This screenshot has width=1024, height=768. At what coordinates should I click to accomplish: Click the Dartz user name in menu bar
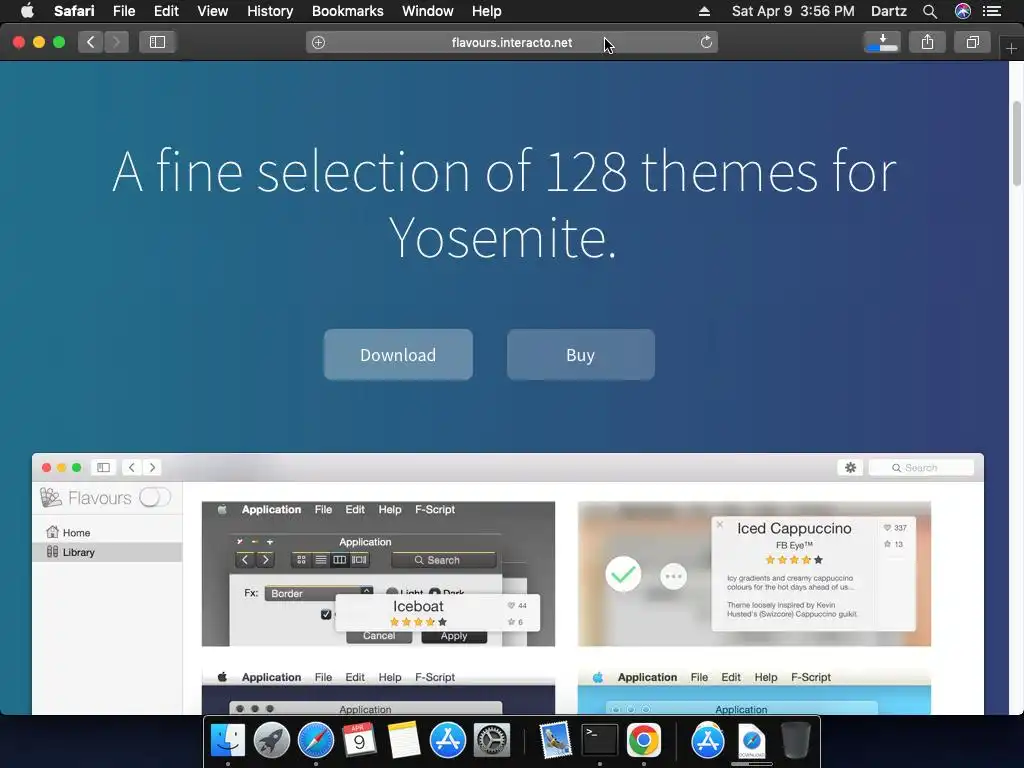click(x=889, y=11)
